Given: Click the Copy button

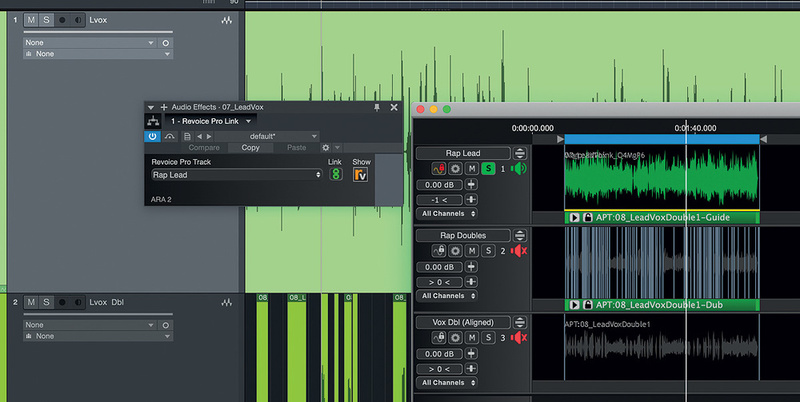Looking at the screenshot, I should (x=250, y=148).
